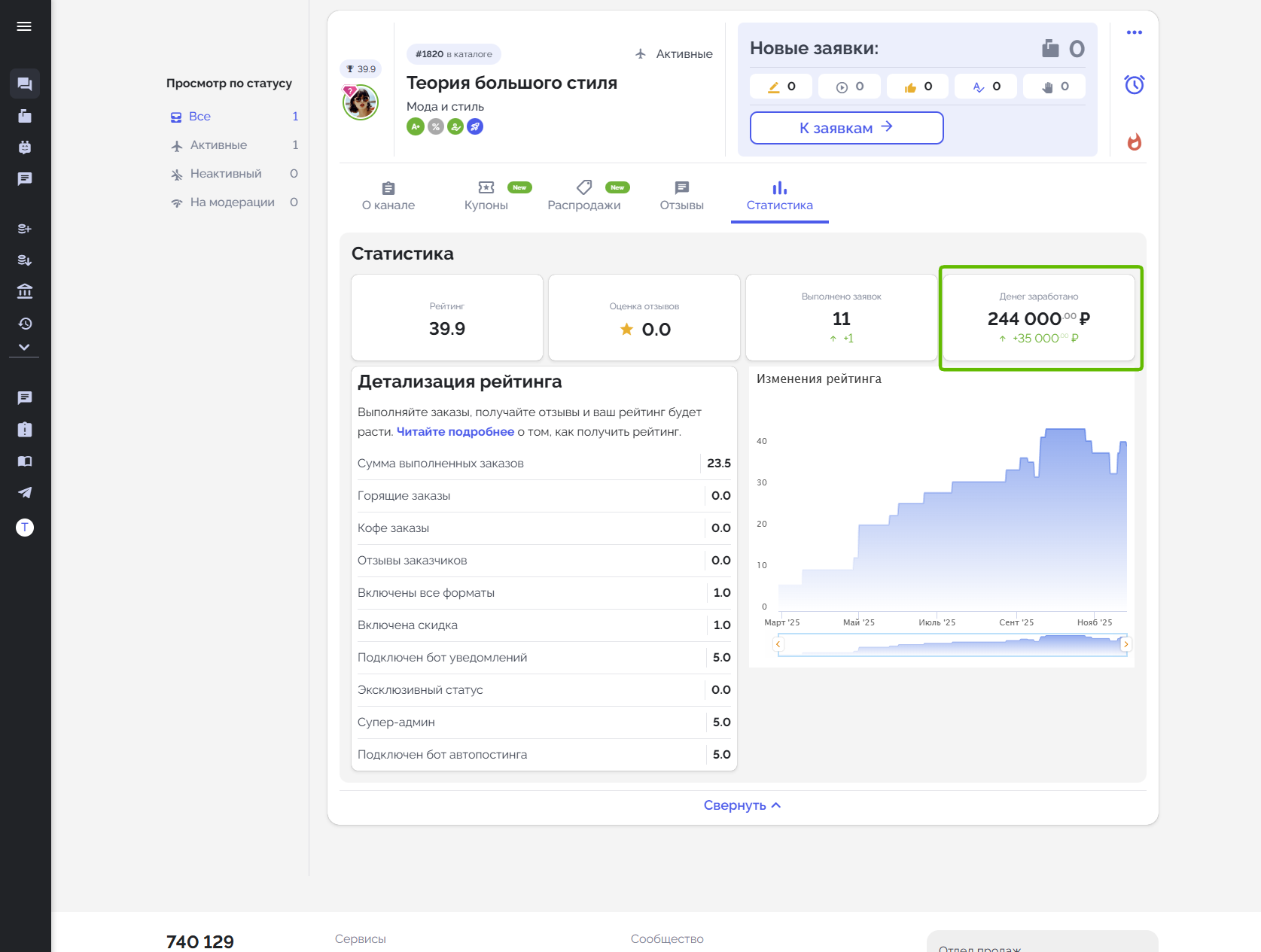
Task: Open the user avatar letter T
Action: pyautogui.click(x=25, y=528)
